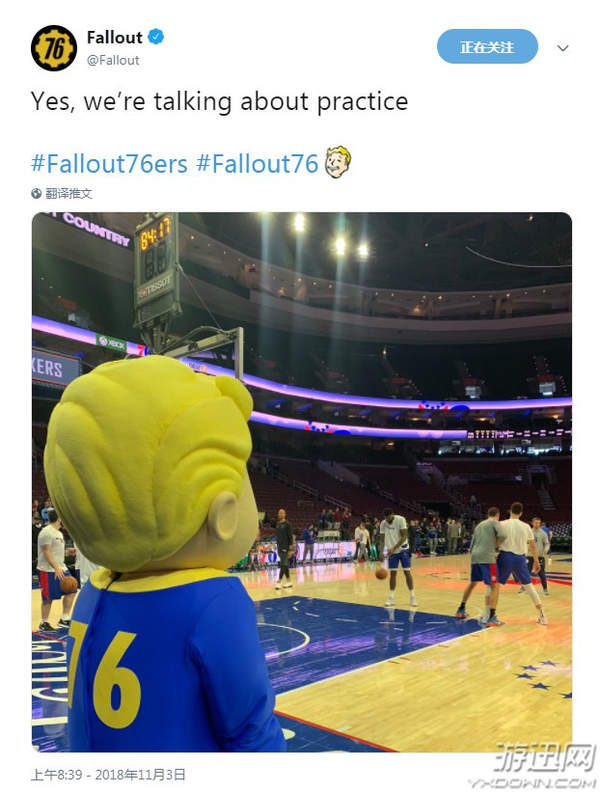Click the Fallout 76 profile avatar
Screen dimensions: 600x792
pyautogui.click(x=54, y=48)
